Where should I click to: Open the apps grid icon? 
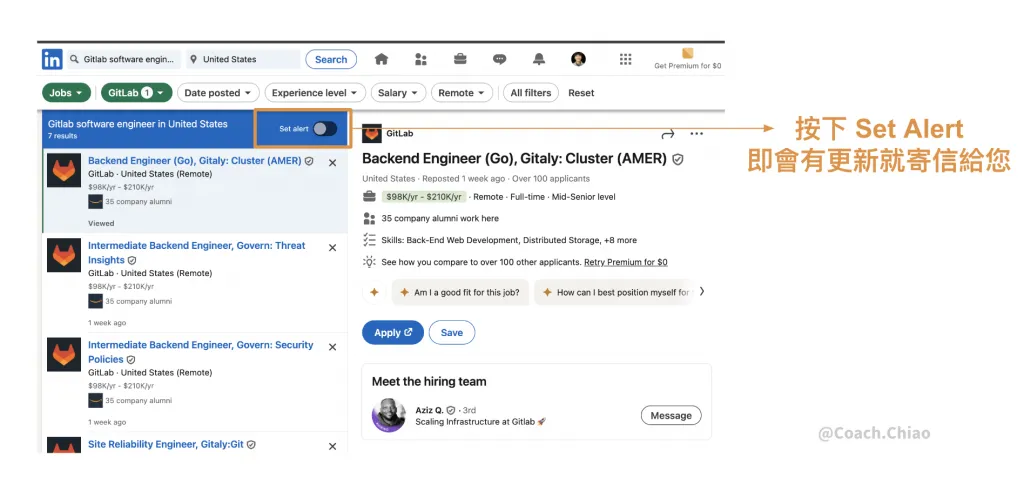pyautogui.click(x=626, y=59)
